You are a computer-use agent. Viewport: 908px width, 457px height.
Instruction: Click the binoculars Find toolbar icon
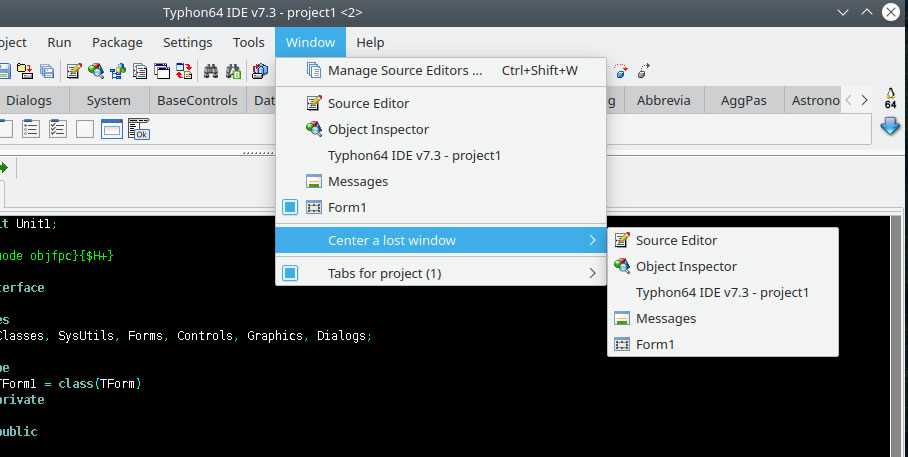(x=211, y=71)
